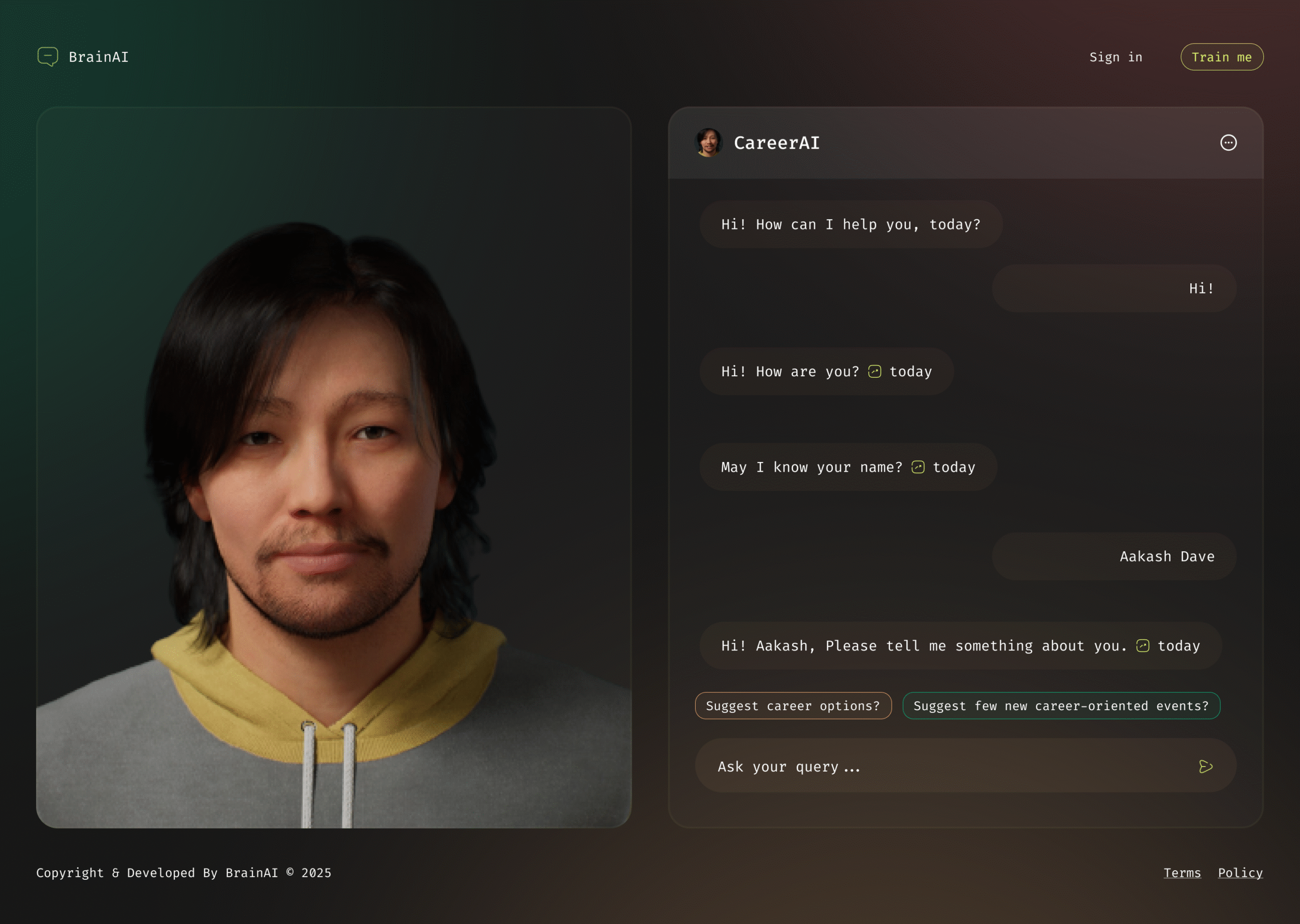Click the large avatar portrait panel
1300x924 pixels.
334,467
